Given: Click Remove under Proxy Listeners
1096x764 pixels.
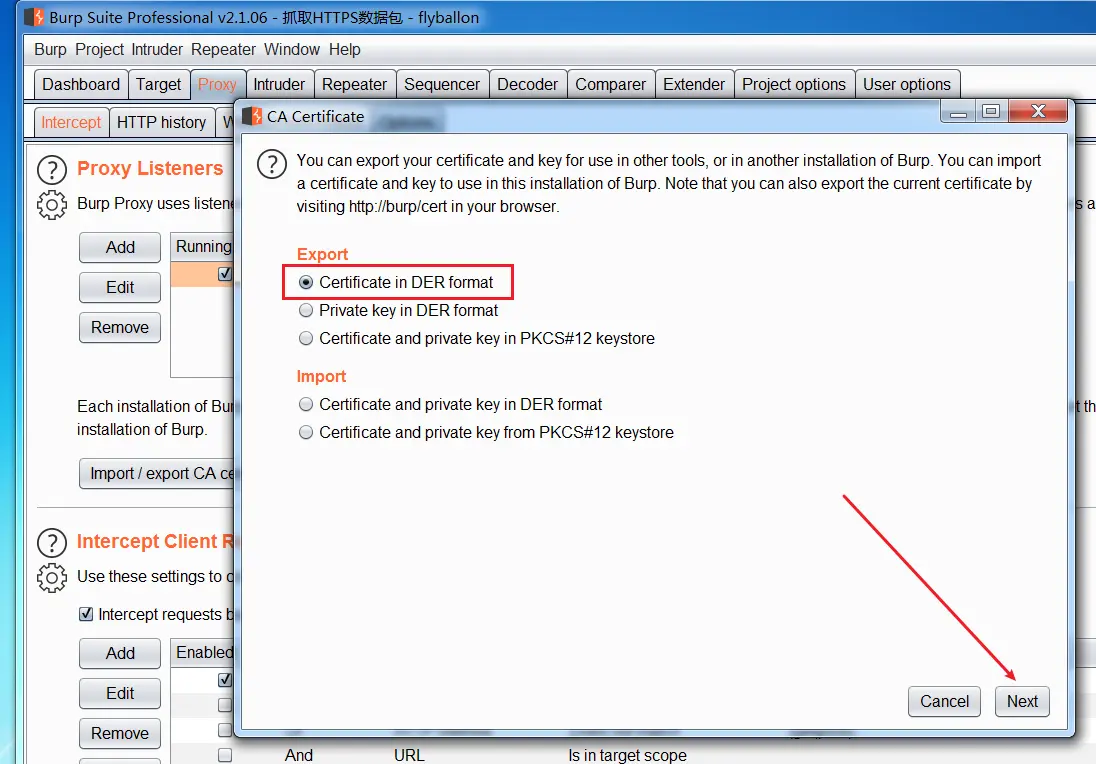Looking at the screenshot, I should (120, 327).
